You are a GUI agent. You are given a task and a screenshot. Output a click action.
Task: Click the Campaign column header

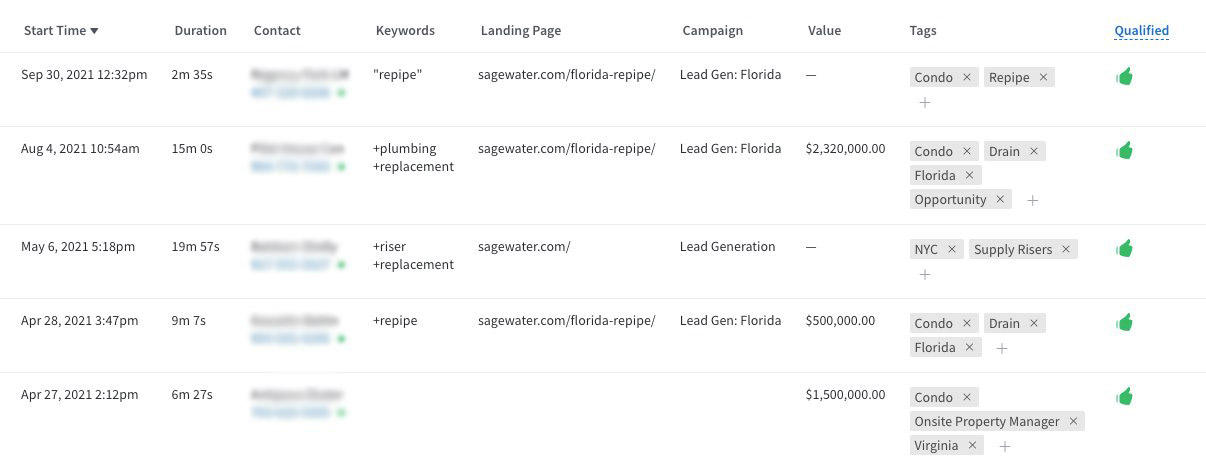pyautogui.click(x=712, y=30)
